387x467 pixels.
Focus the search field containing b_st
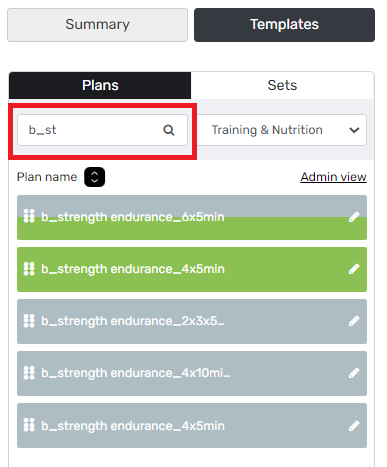pyautogui.click(x=102, y=130)
